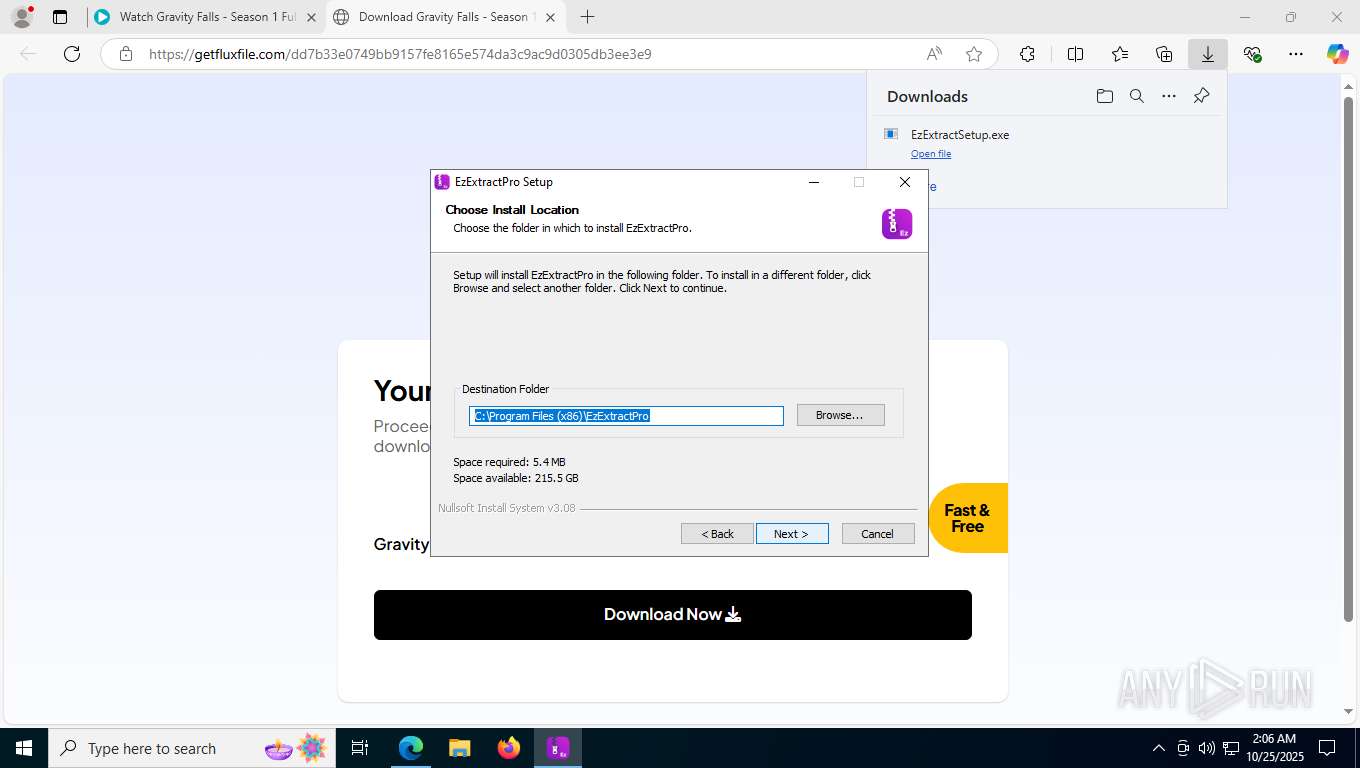The image size is (1360, 768).
Task: Click the Choose Install Location heading
Action: [512, 210]
